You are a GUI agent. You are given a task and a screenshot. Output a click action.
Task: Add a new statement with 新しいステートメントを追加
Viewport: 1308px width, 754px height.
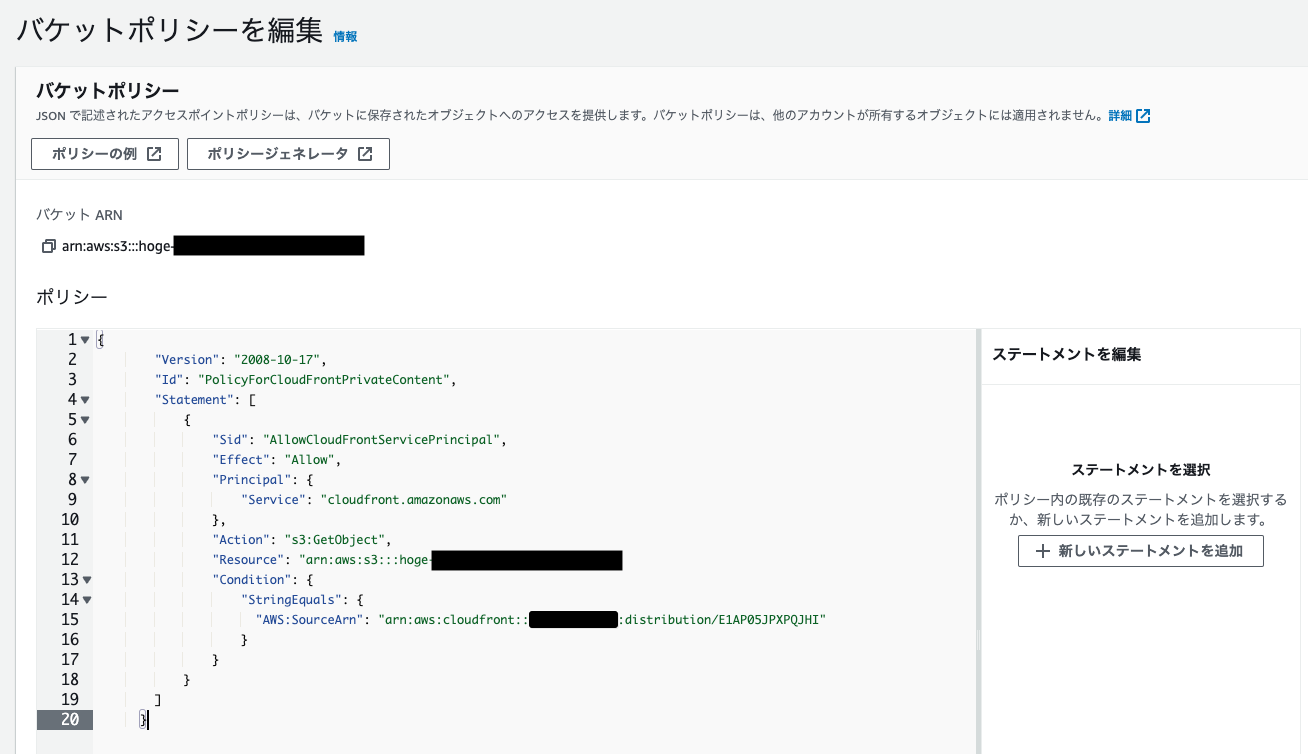[1140, 551]
